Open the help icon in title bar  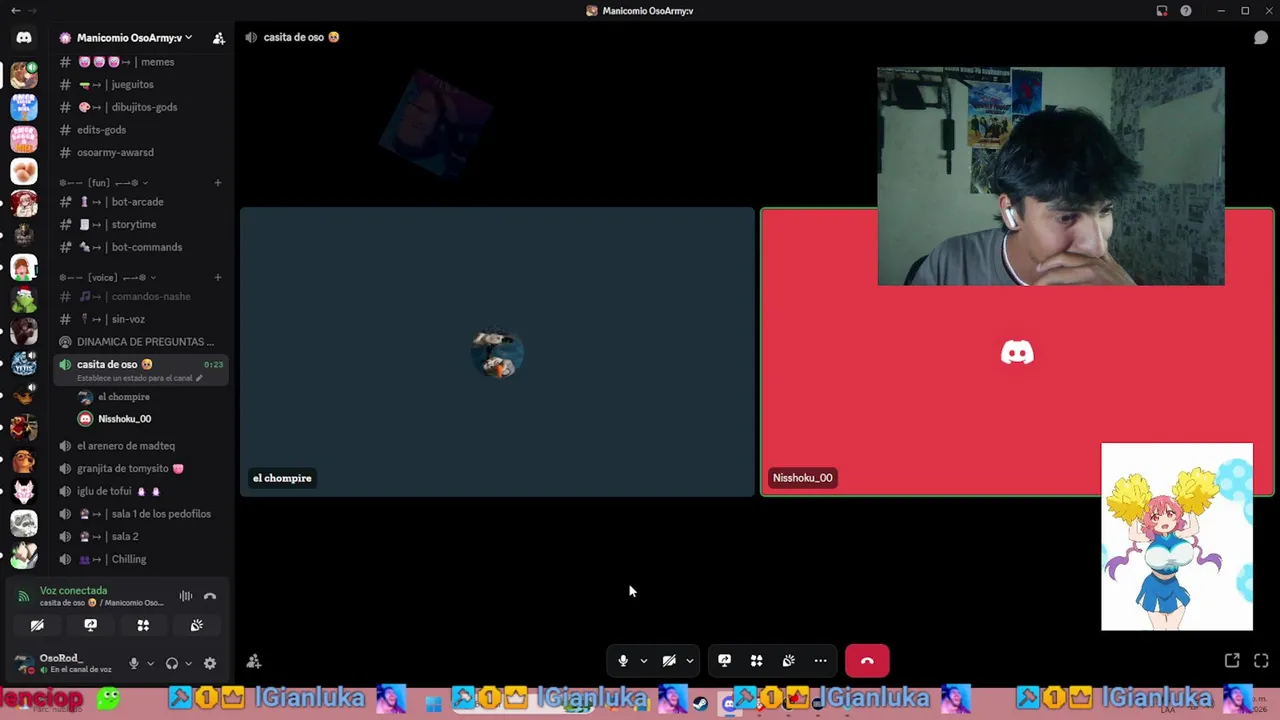tap(1186, 11)
